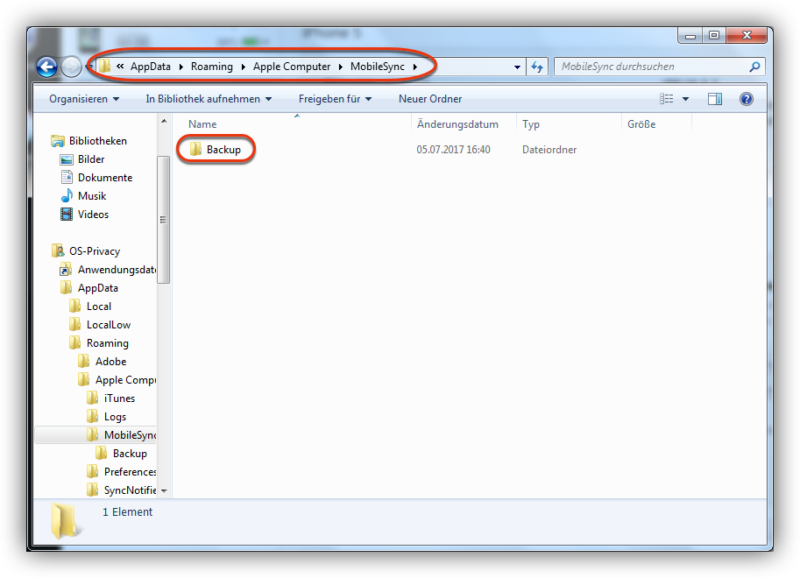
Task: Expand the arrow after Apple Computer in path
Action: click(340, 67)
